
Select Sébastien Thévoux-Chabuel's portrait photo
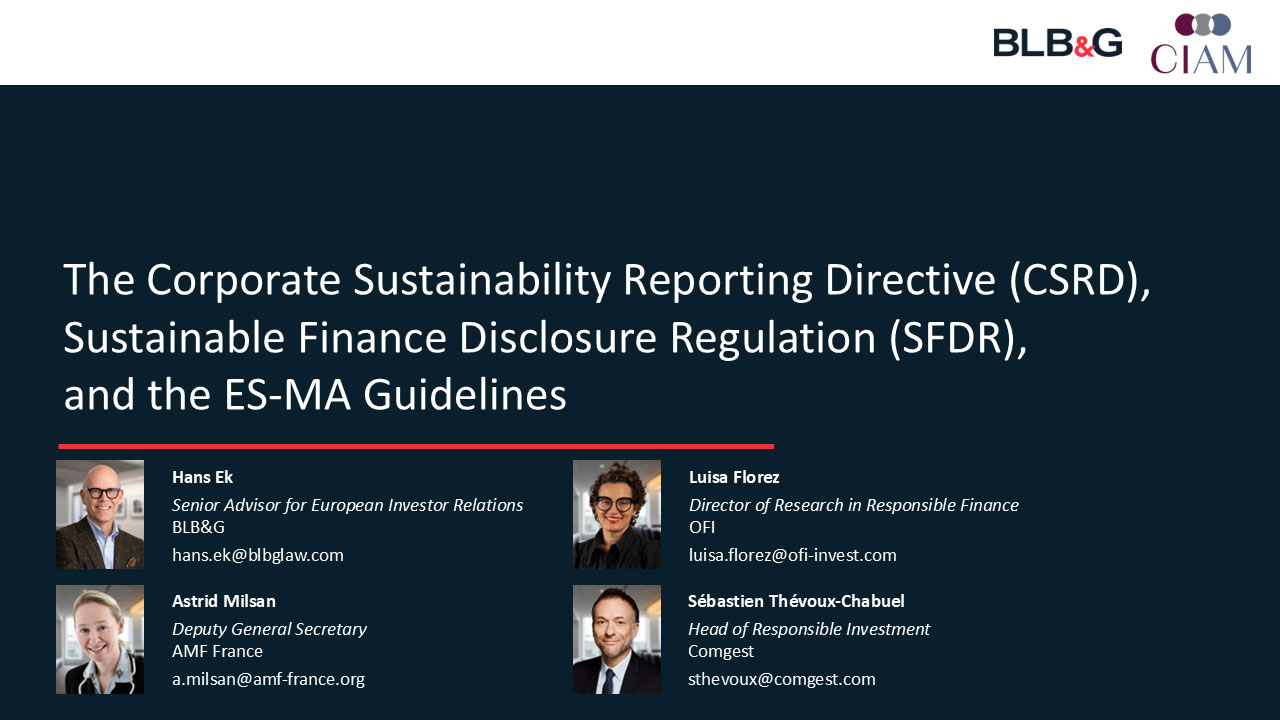617,639
